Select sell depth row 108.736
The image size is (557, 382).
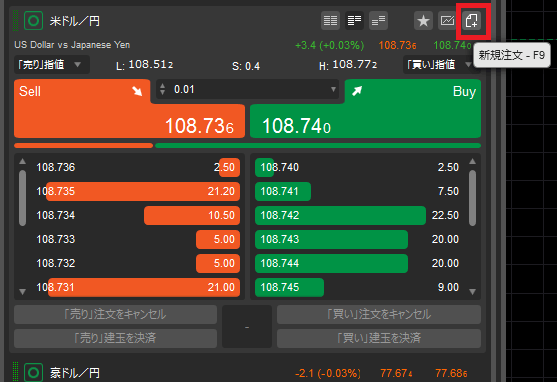pyautogui.click(x=138, y=167)
